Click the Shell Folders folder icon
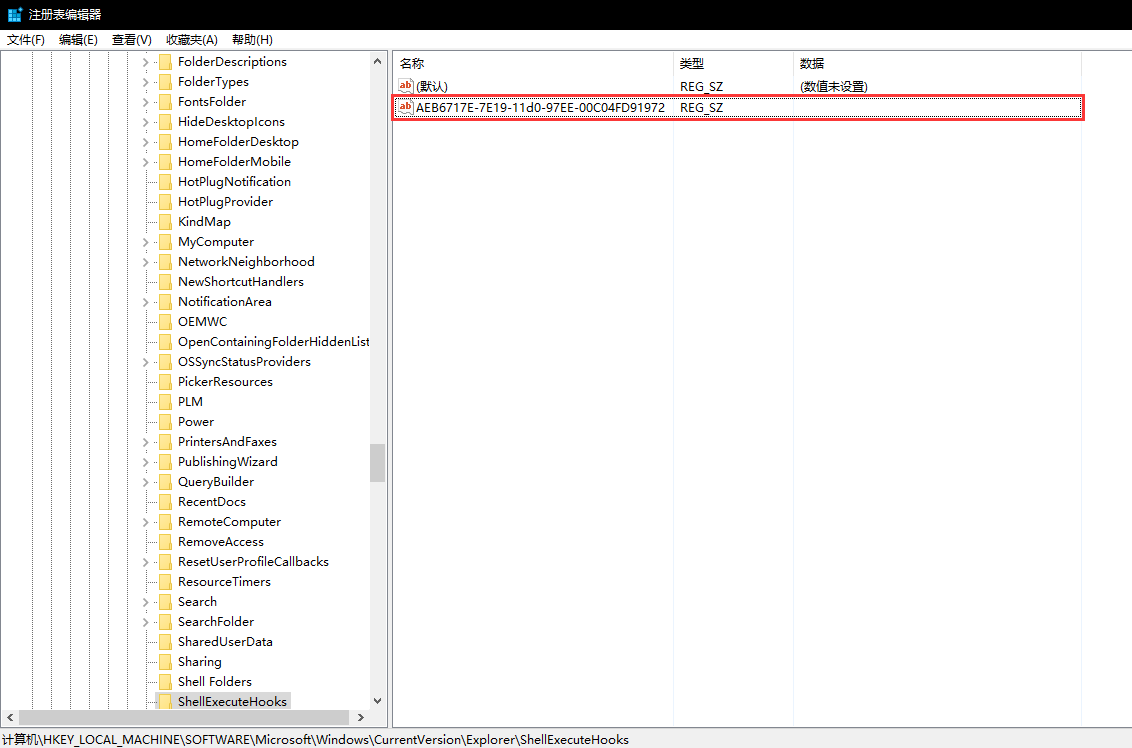The height and width of the screenshot is (748, 1132). (x=165, y=682)
